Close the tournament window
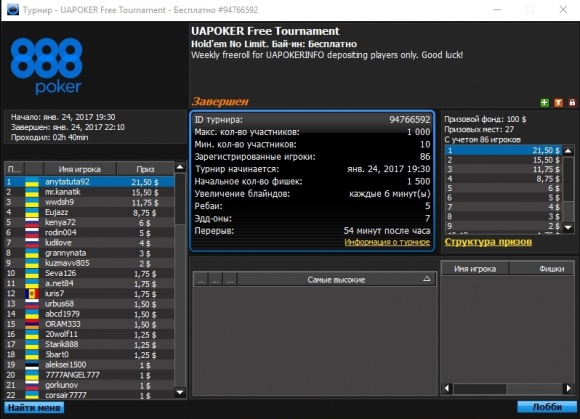 tap(563, 10)
